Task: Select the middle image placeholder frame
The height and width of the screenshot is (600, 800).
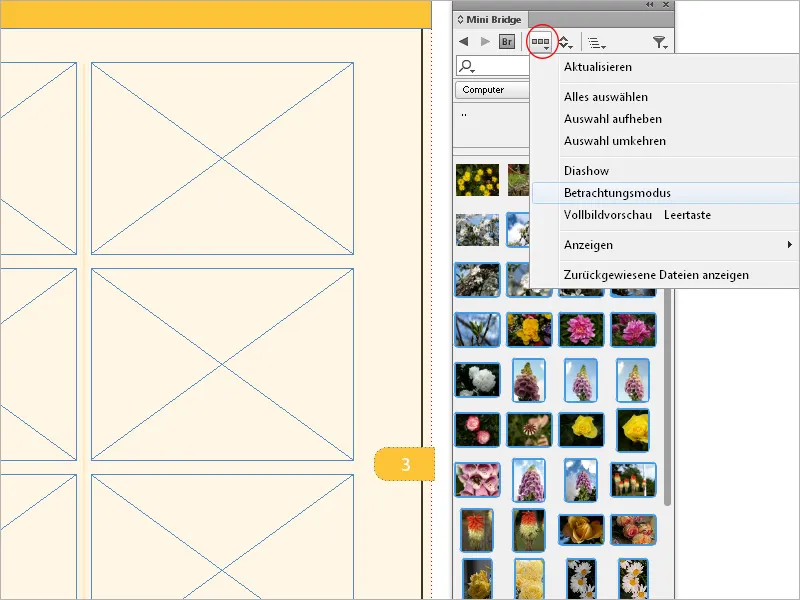Action: (x=222, y=364)
